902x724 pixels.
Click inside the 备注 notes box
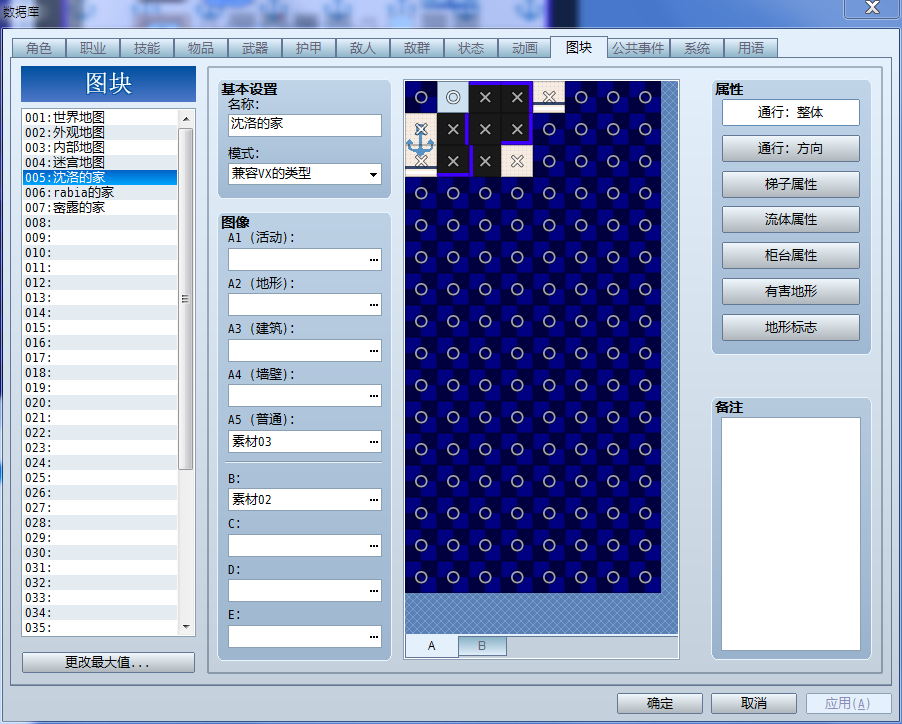tap(790, 534)
